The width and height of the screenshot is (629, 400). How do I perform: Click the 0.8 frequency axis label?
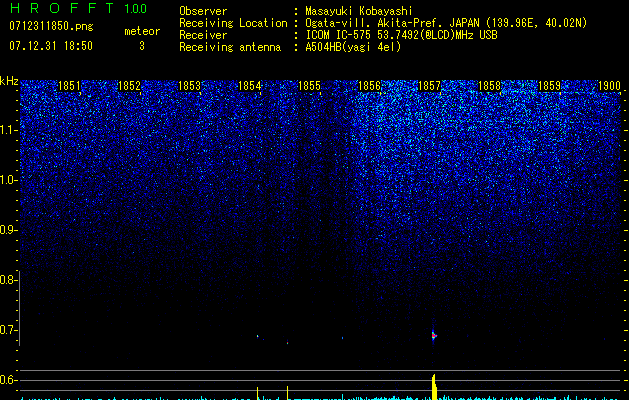9,280
